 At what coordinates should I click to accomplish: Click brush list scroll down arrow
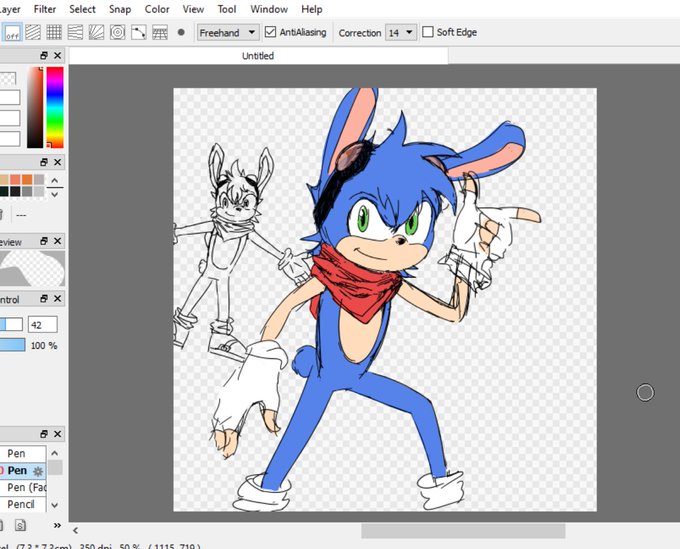(55, 505)
